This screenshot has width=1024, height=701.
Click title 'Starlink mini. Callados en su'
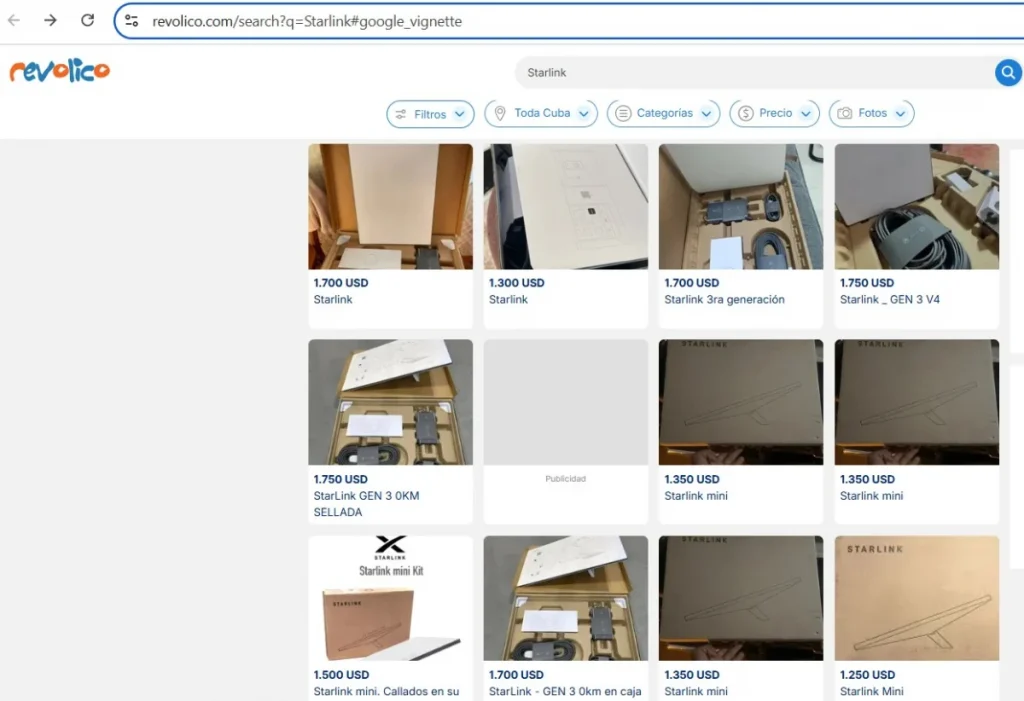(x=386, y=691)
